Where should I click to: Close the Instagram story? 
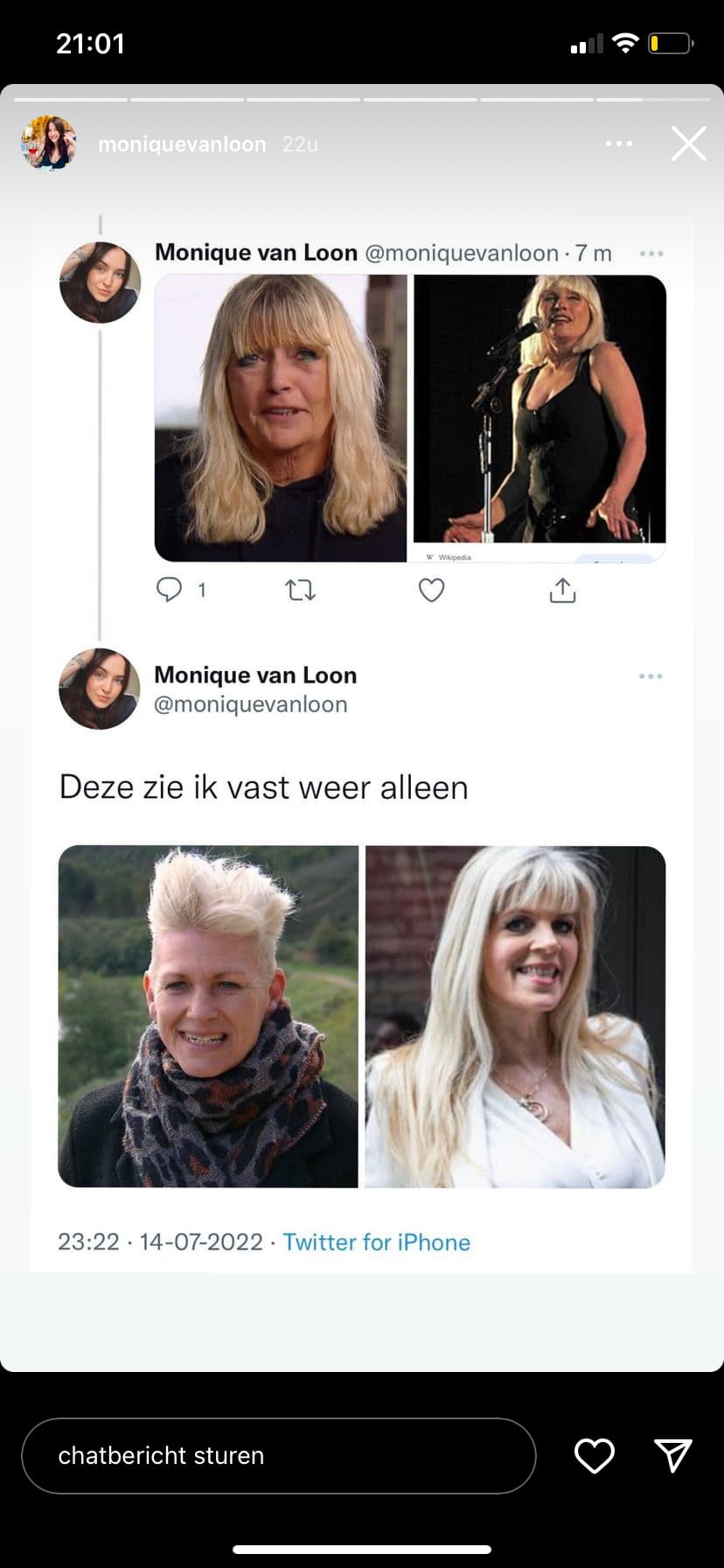pos(688,143)
